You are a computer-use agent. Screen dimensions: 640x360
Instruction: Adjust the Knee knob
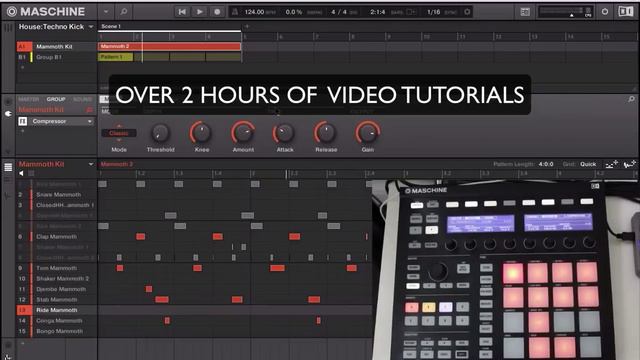coord(201,133)
